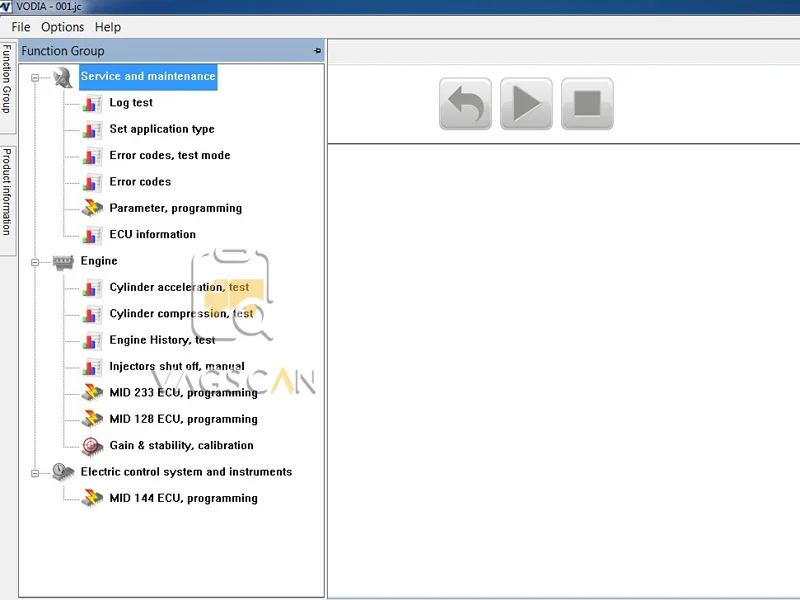Click the icon next to Cylinder acceleration, test
The height and width of the screenshot is (600, 800).
[92, 288]
